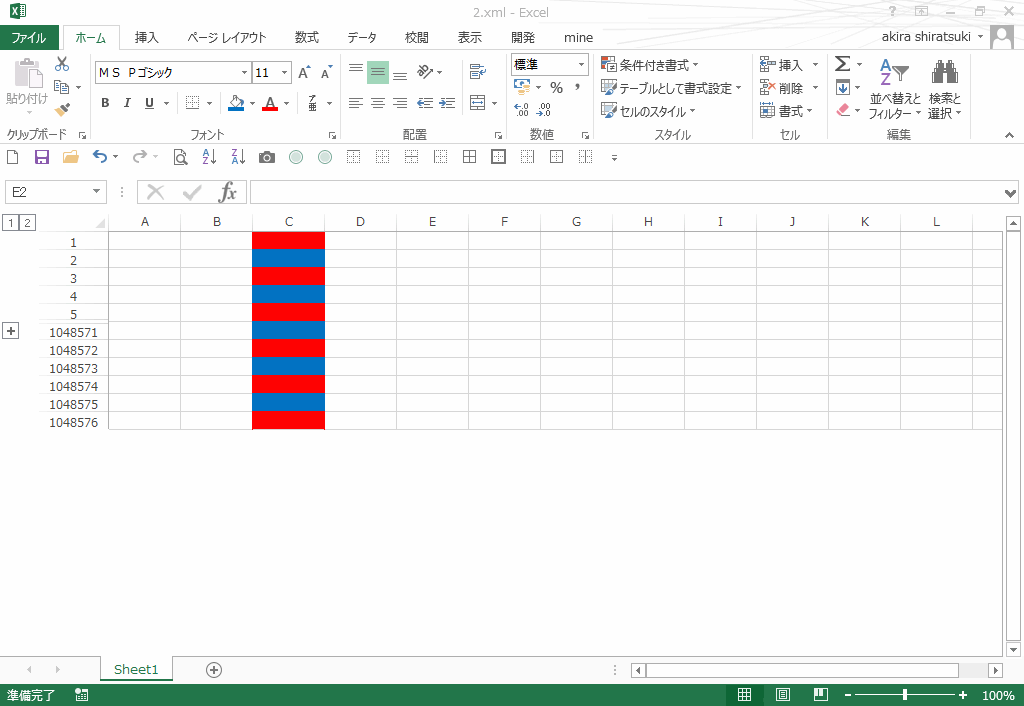Switch to the 開発 tab
This screenshot has height=706, width=1024.
pos(522,38)
